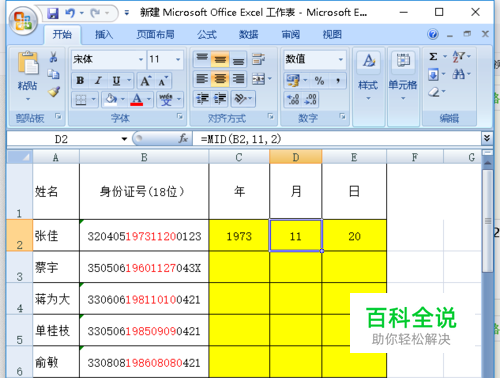Screen dimensions: 500x378
Task: Click the insert function fx button
Action: 183,138
